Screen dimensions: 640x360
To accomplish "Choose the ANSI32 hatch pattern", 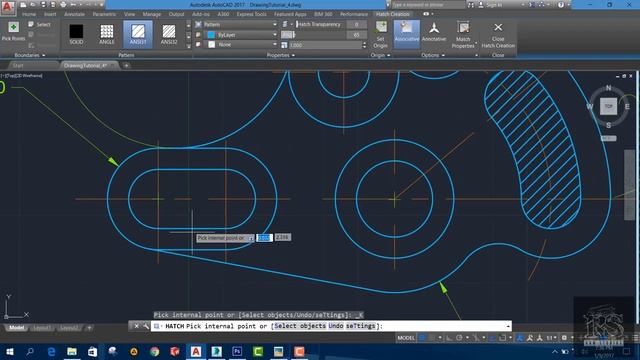I will 169,34.
